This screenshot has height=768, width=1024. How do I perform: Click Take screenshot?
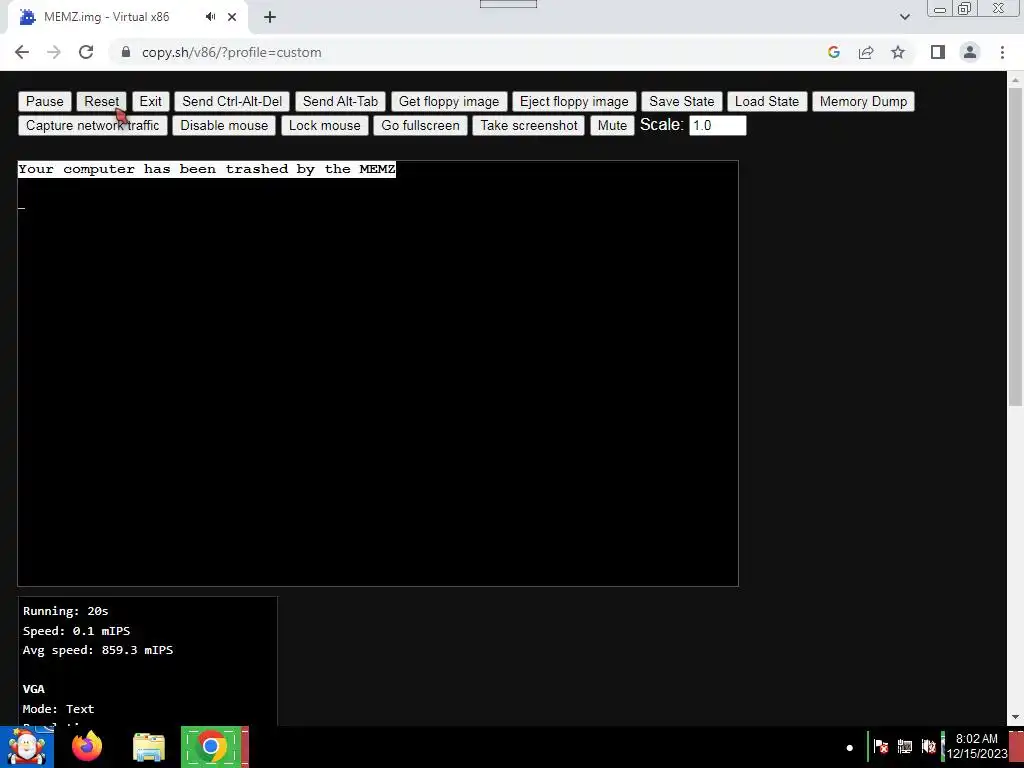click(x=529, y=125)
